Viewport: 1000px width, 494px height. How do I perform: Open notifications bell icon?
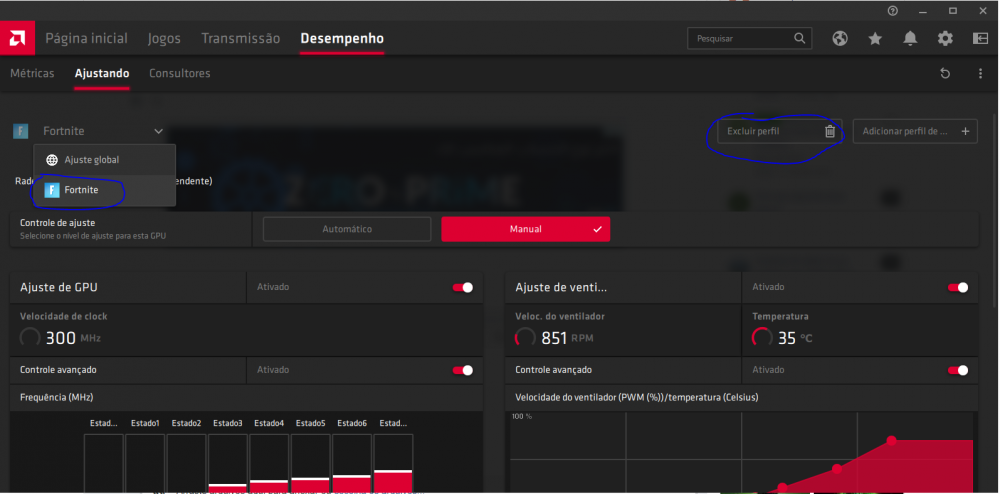coord(910,39)
